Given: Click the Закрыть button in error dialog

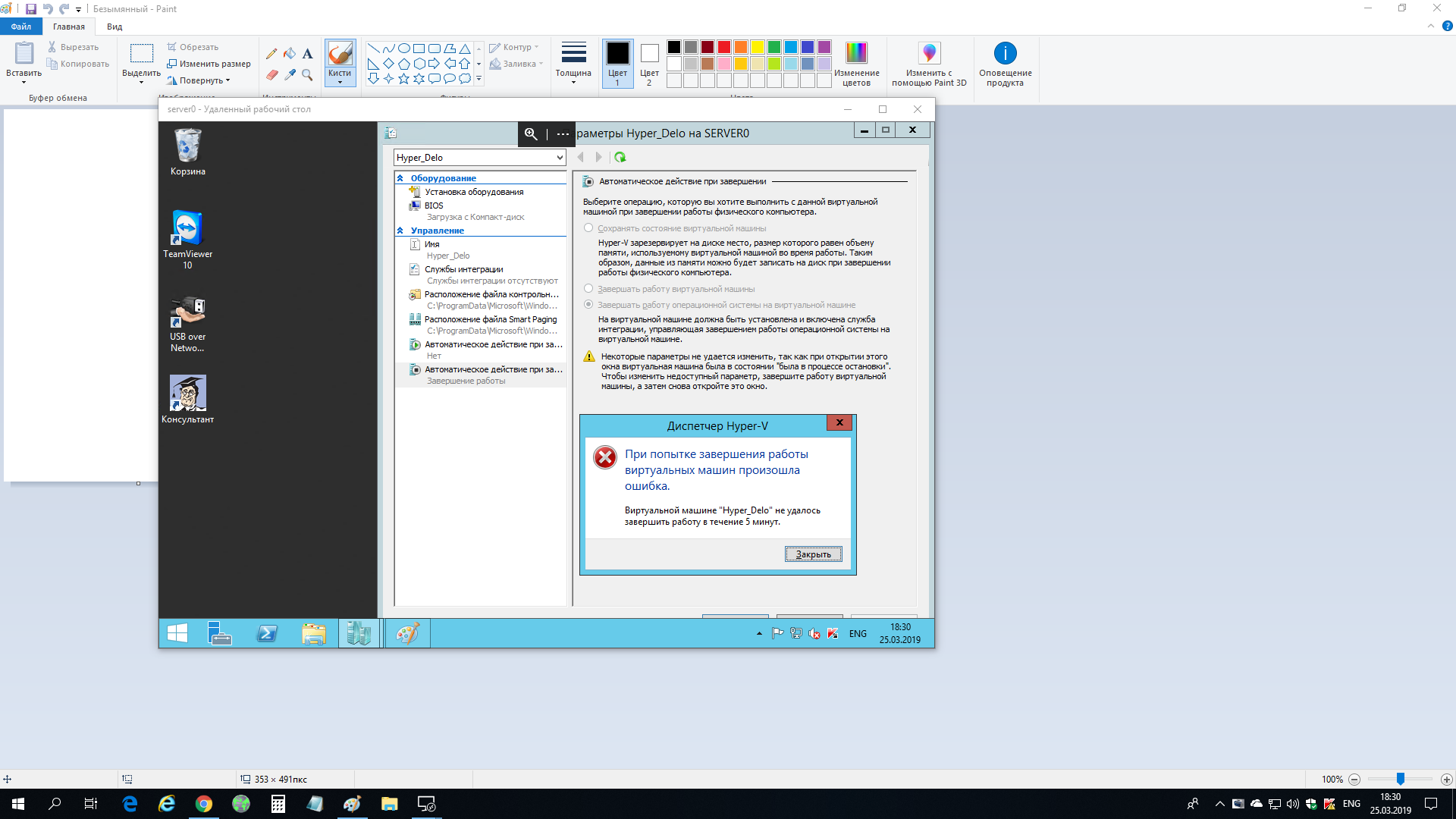Looking at the screenshot, I should coord(813,554).
